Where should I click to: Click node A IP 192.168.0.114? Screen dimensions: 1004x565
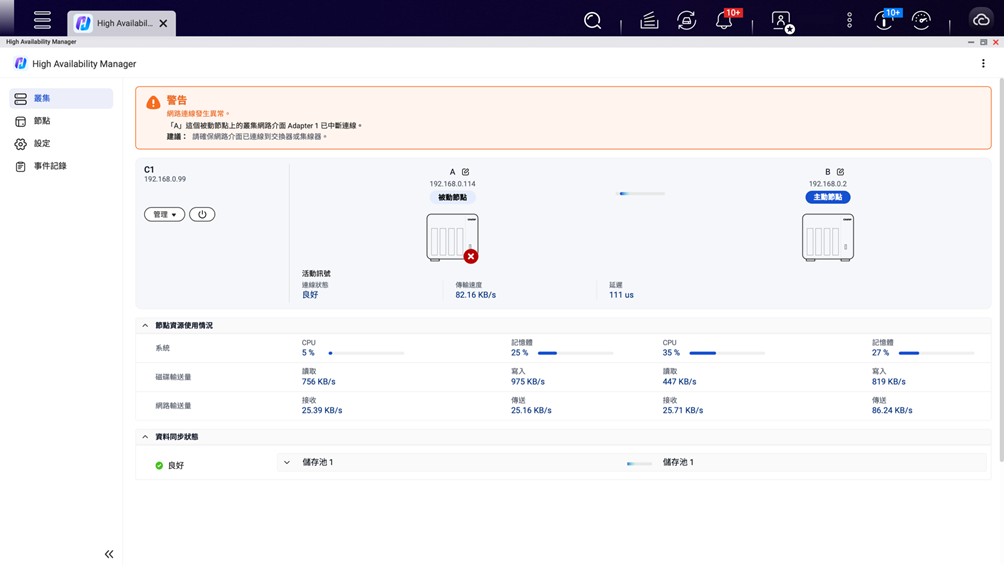tap(452, 184)
